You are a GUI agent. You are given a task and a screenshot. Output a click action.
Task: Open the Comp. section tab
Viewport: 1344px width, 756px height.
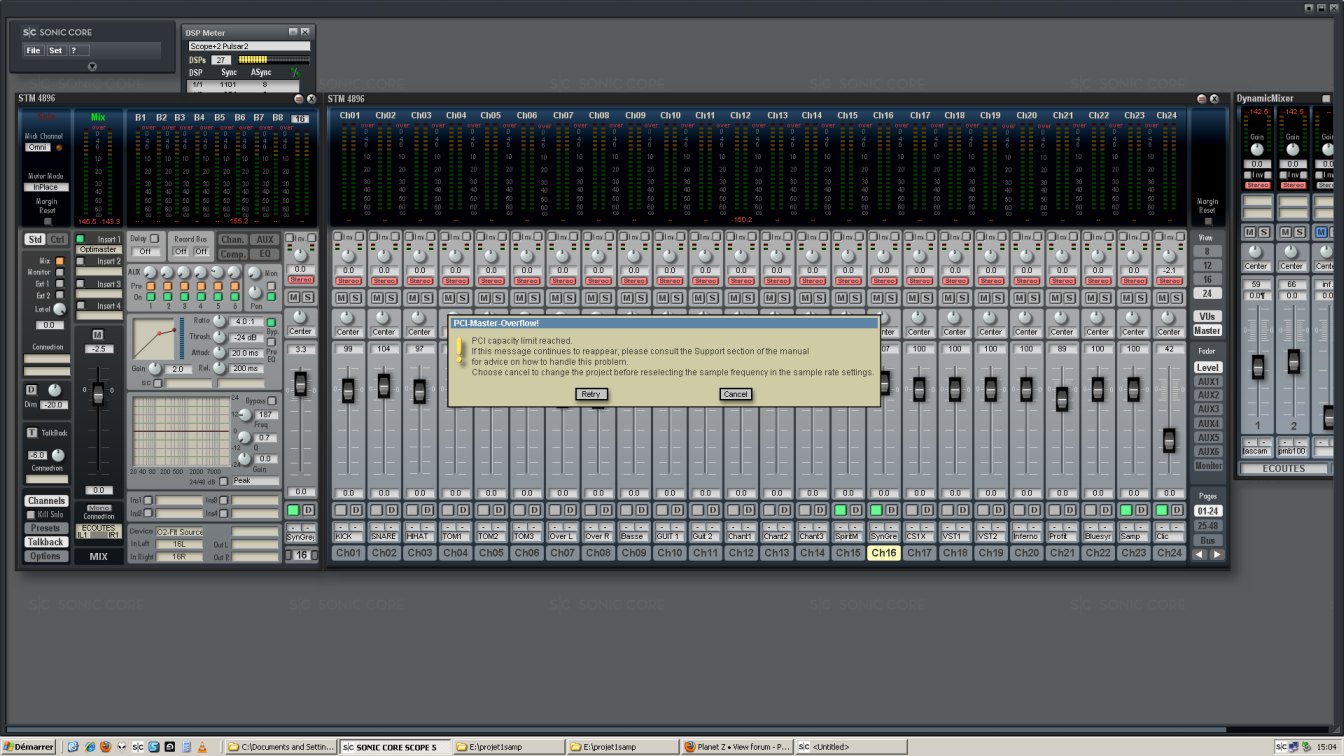[233, 254]
